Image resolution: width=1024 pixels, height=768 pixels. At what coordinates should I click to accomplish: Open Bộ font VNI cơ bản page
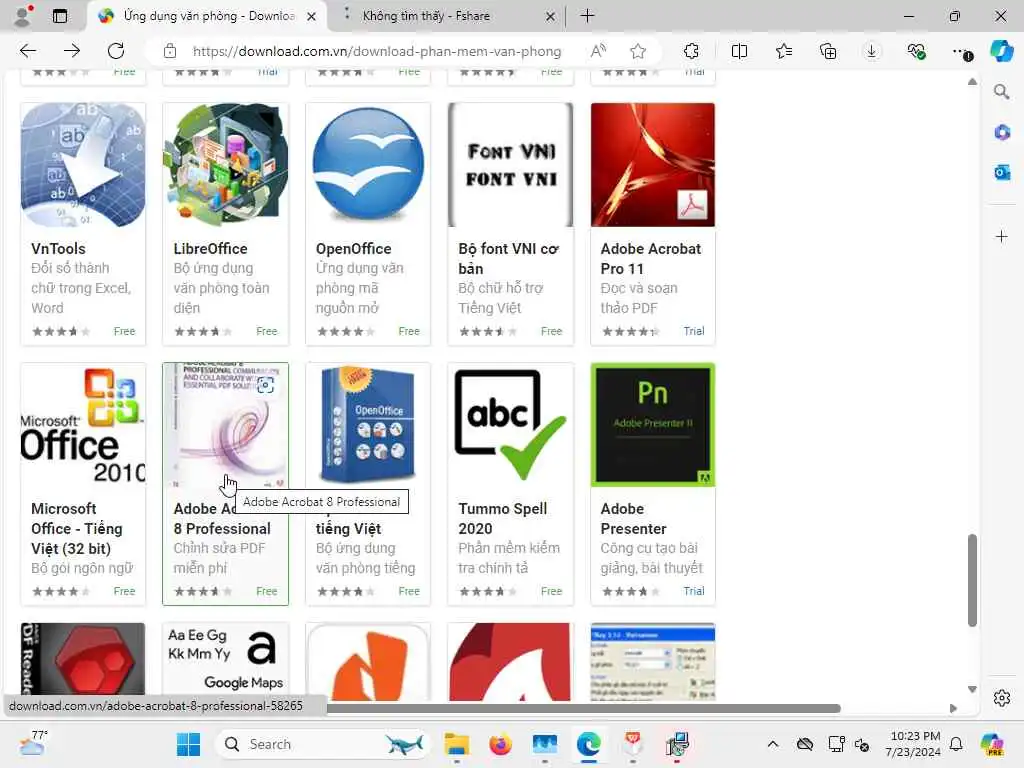point(509,259)
